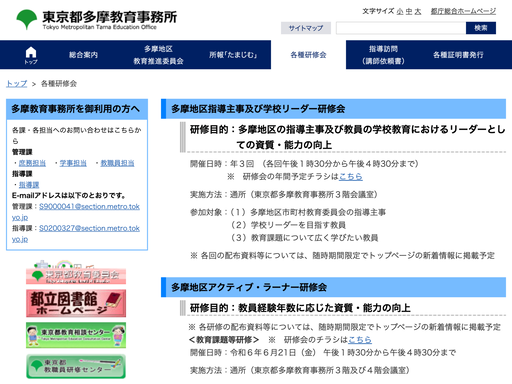
Task: Click the 各種研修会 breadcrumb text
Action: tap(59, 84)
